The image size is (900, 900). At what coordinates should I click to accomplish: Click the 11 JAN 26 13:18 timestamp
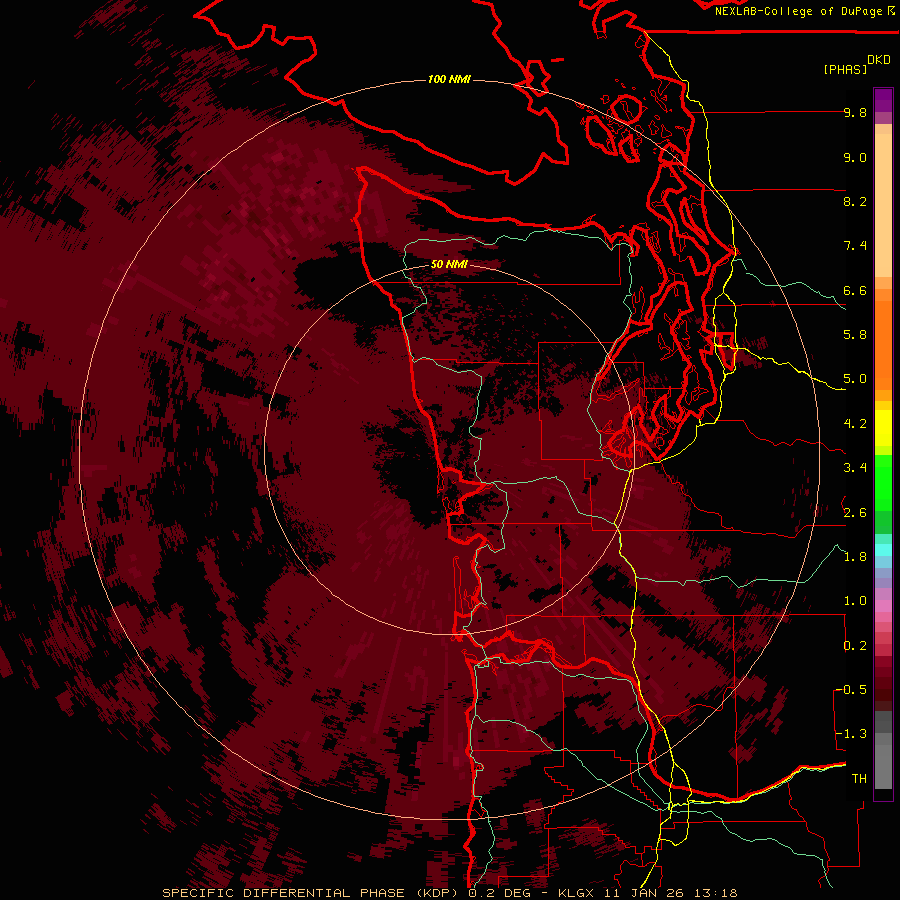pyautogui.click(x=670, y=893)
